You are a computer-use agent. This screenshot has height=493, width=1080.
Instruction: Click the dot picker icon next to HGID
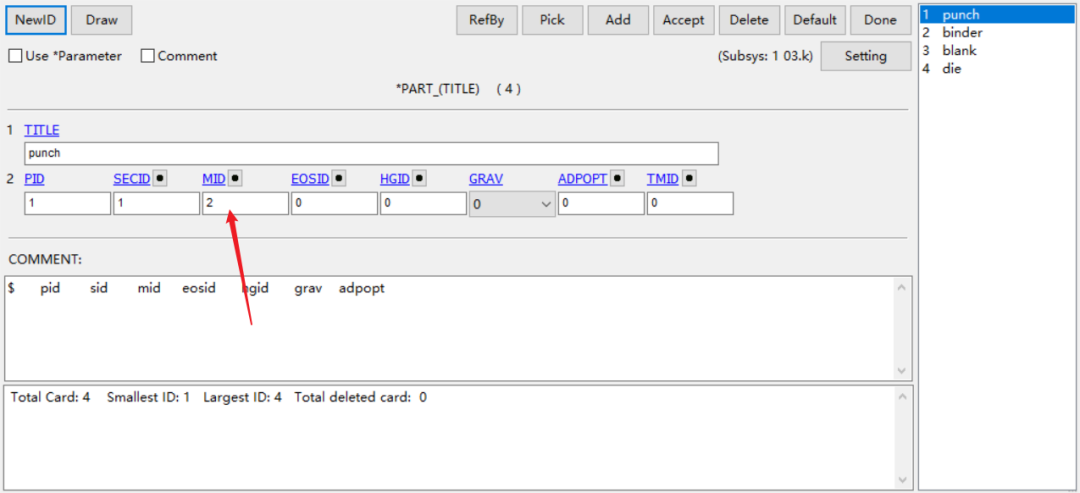(x=419, y=178)
